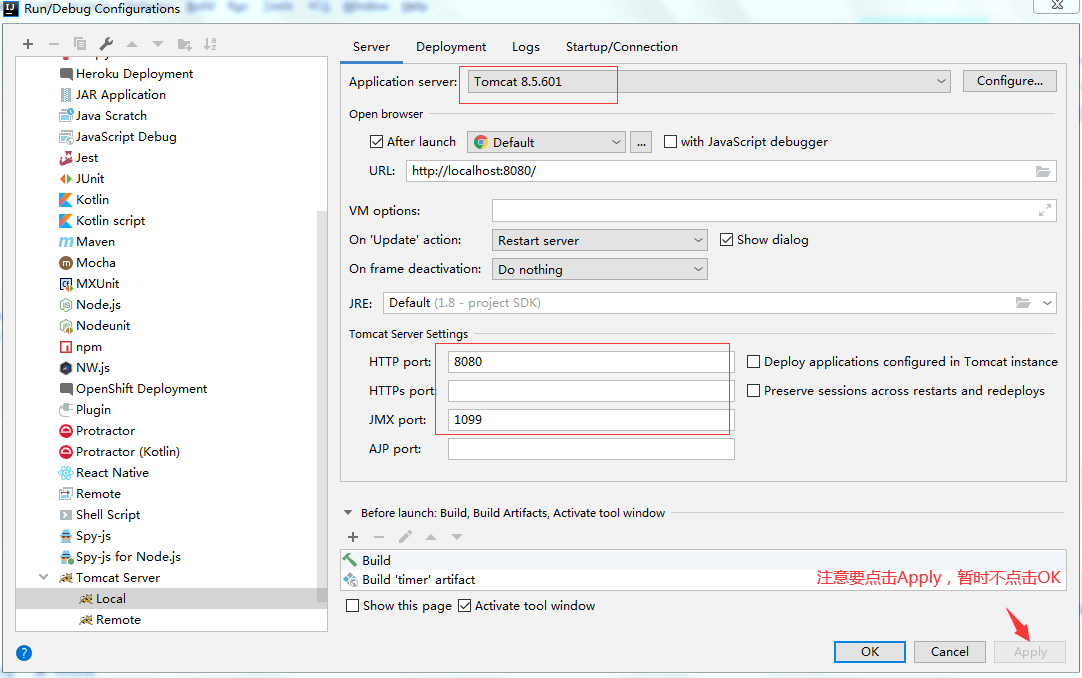The height and width of the screenshot is (678, 1082).
Task: Add a before launch task plus icon
Action: coord(353,537)
